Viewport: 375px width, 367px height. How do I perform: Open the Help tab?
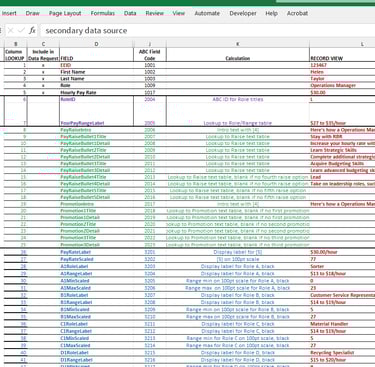pos(271,13)
